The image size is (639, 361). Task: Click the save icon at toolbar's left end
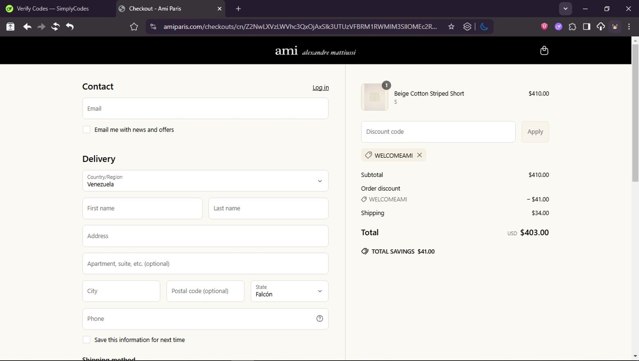point(10,26)
